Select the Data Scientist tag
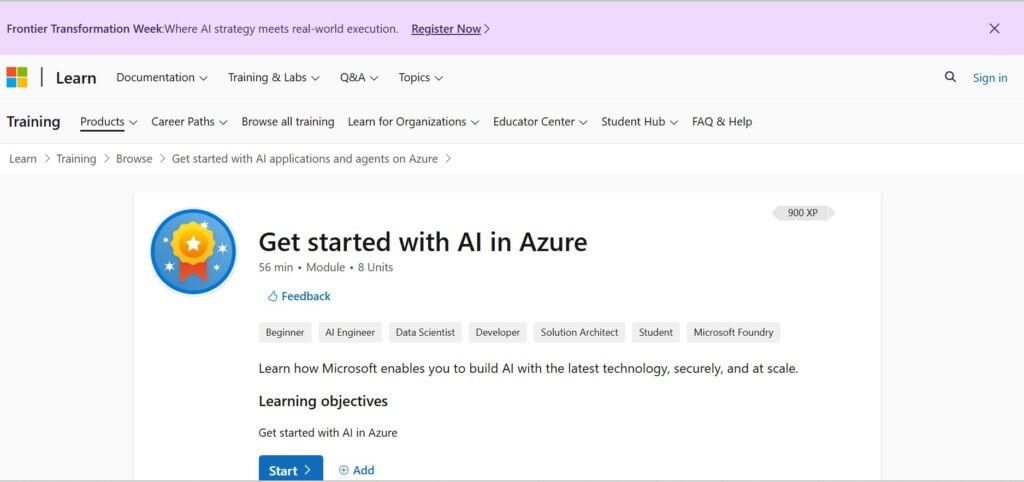The height and width of the screenshot is (482, 1024). (x=425, y=332)
